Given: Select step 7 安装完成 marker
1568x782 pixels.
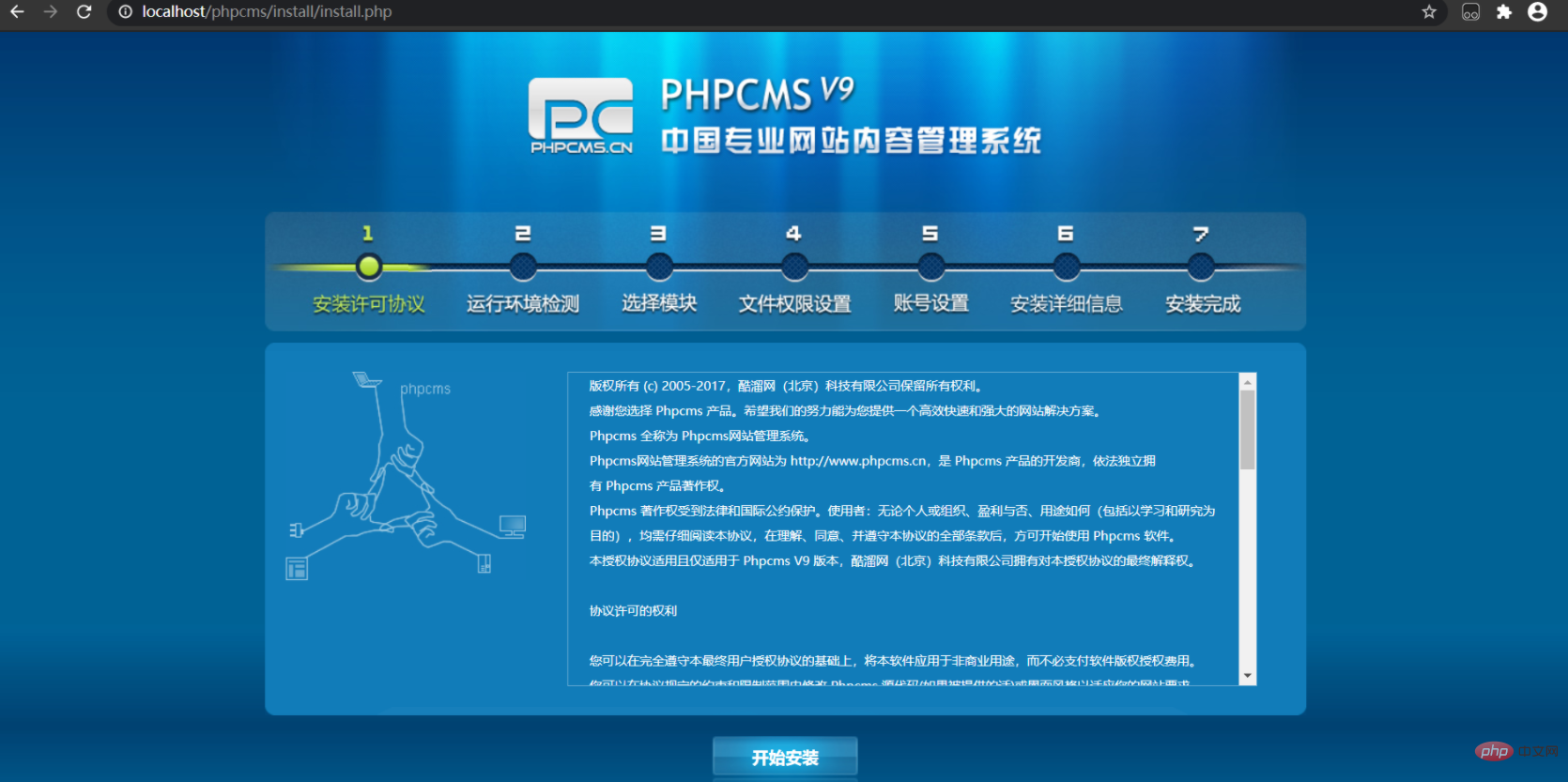Looking at the screenshot, I should click(1201, 267).
